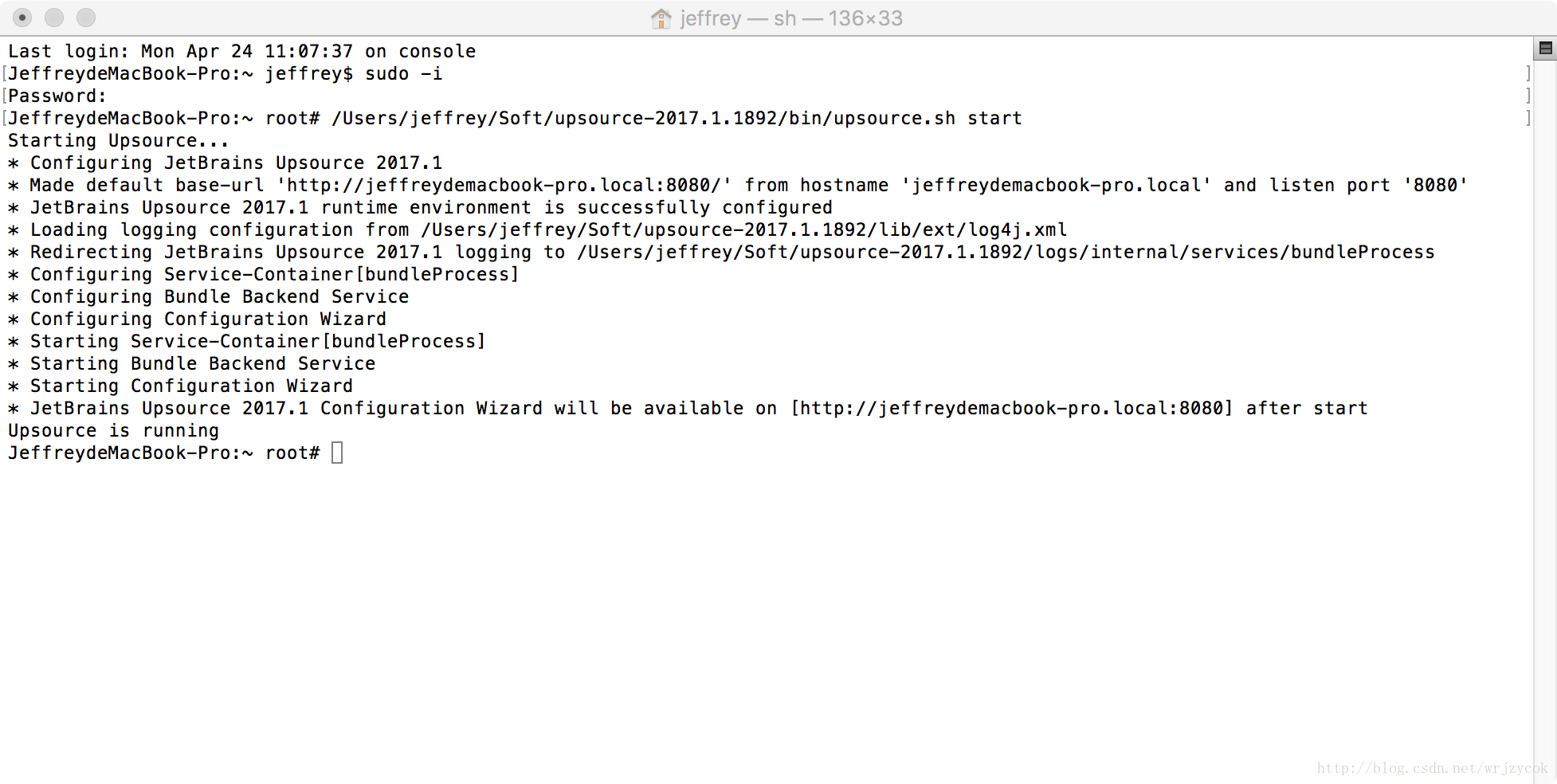The width and height of the screenshot is (1557, 784).
Task: Click the 'sudo -i' command text
Action: 403,74
